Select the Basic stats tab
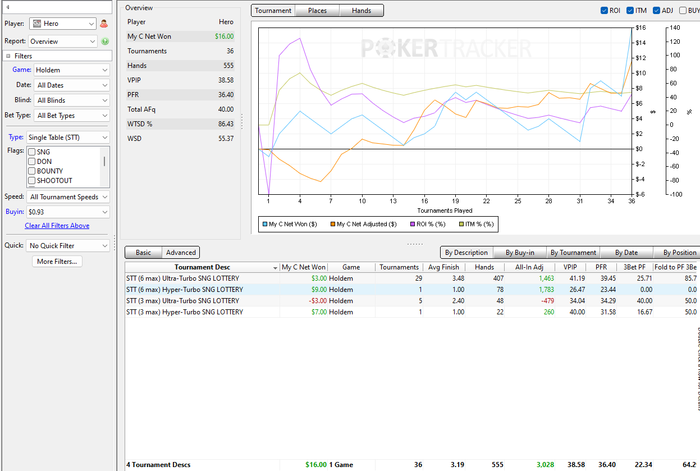 click(143, 253)
